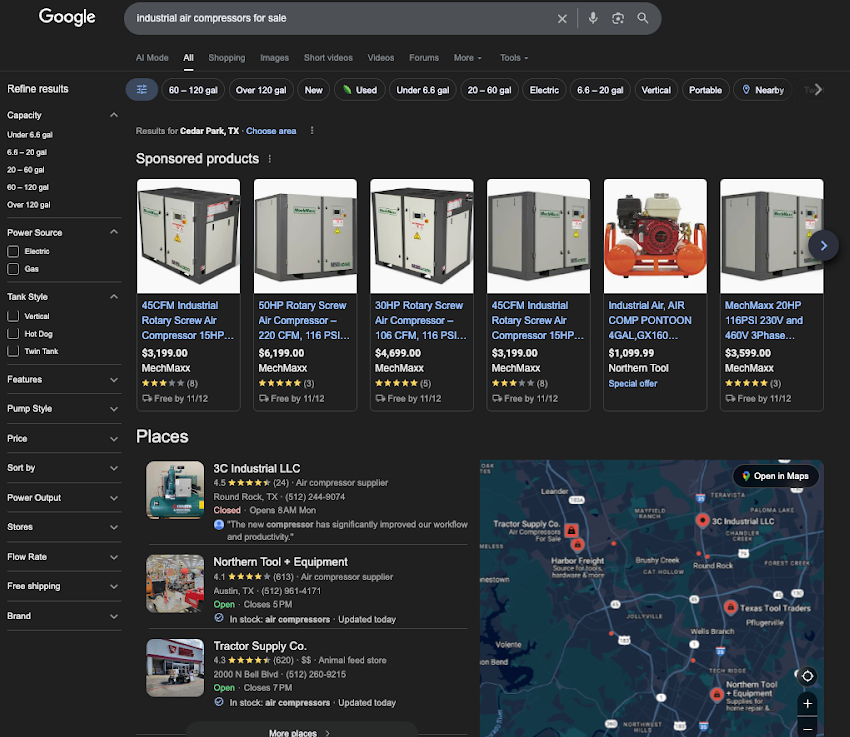This screenshot has height=737, width=850.
Task: Open 3C Industrial LLC place photo
Action: coord(175,490)
